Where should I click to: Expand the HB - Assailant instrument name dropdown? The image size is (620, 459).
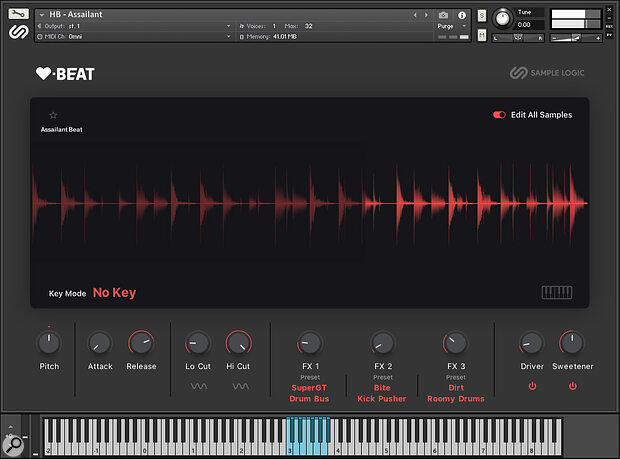click(41, 15)
